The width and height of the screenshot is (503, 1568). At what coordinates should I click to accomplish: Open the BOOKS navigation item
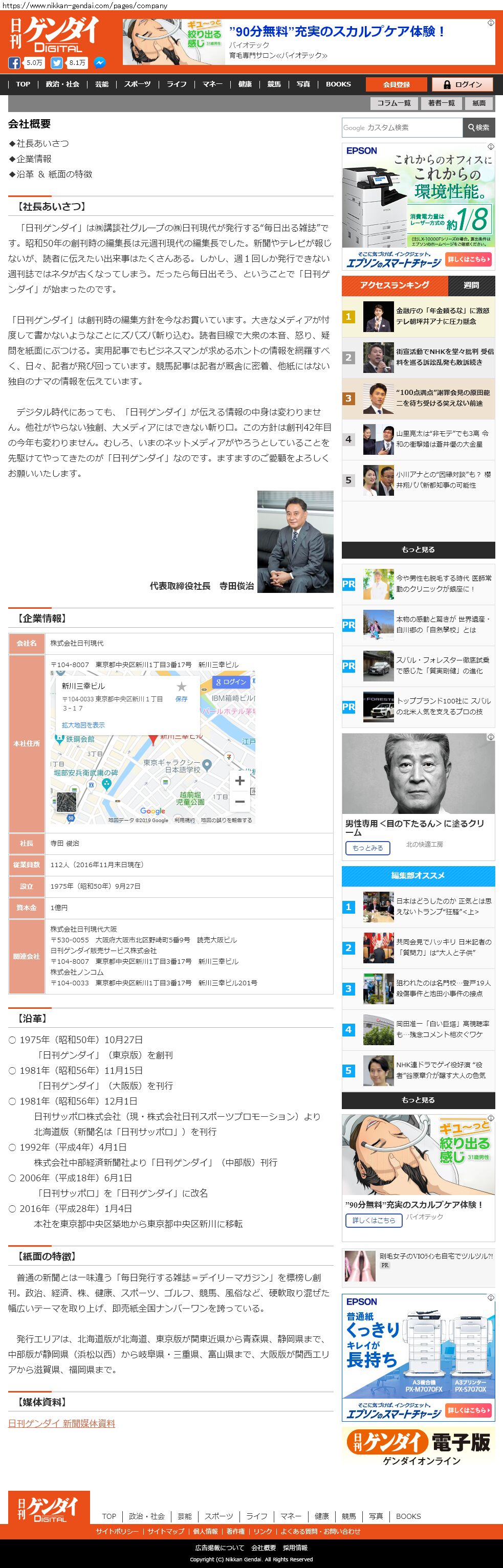338,84
